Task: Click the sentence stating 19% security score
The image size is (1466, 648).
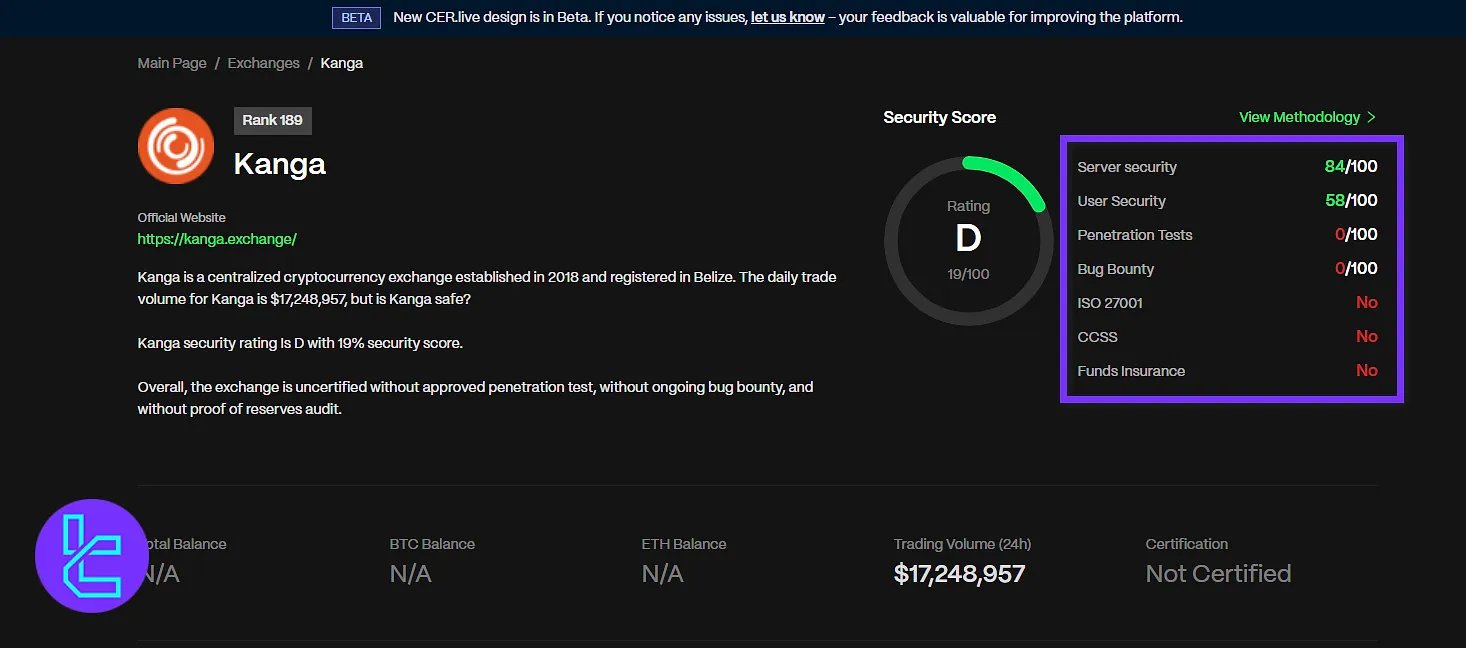Action: tap(300, 343)
